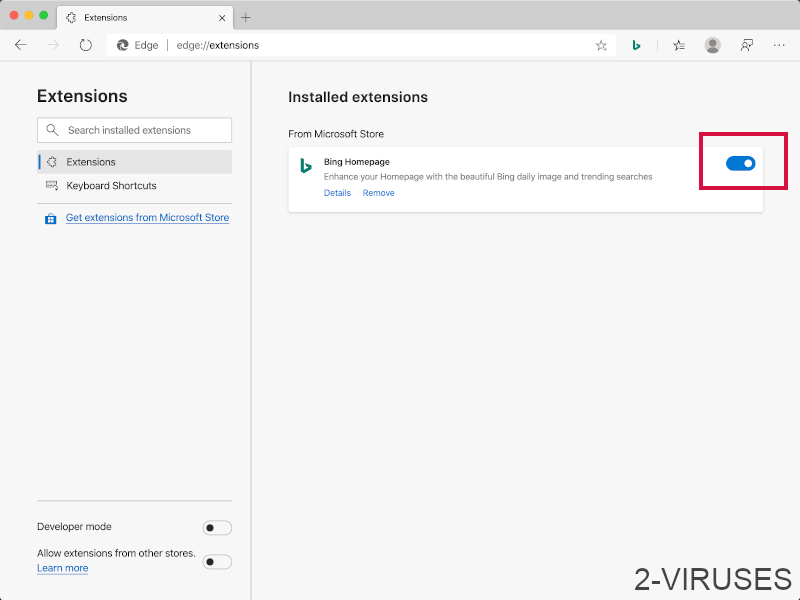Image resolution: width=800 pixels, height=600 pixels.
Task: Open the Bing extension toolbar icon
Action: pos(636,45)
